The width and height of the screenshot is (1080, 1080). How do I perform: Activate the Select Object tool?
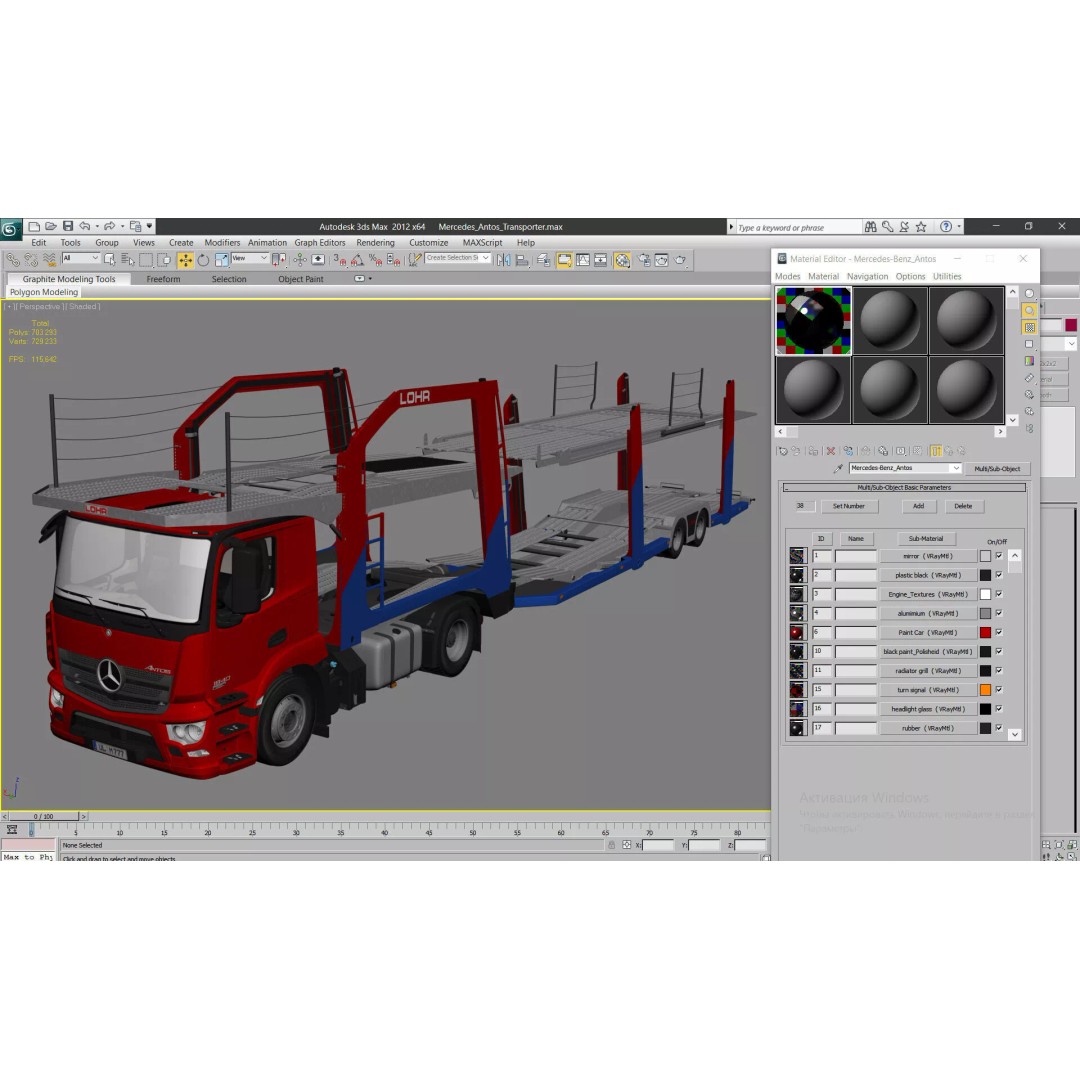tap(110, 260)
